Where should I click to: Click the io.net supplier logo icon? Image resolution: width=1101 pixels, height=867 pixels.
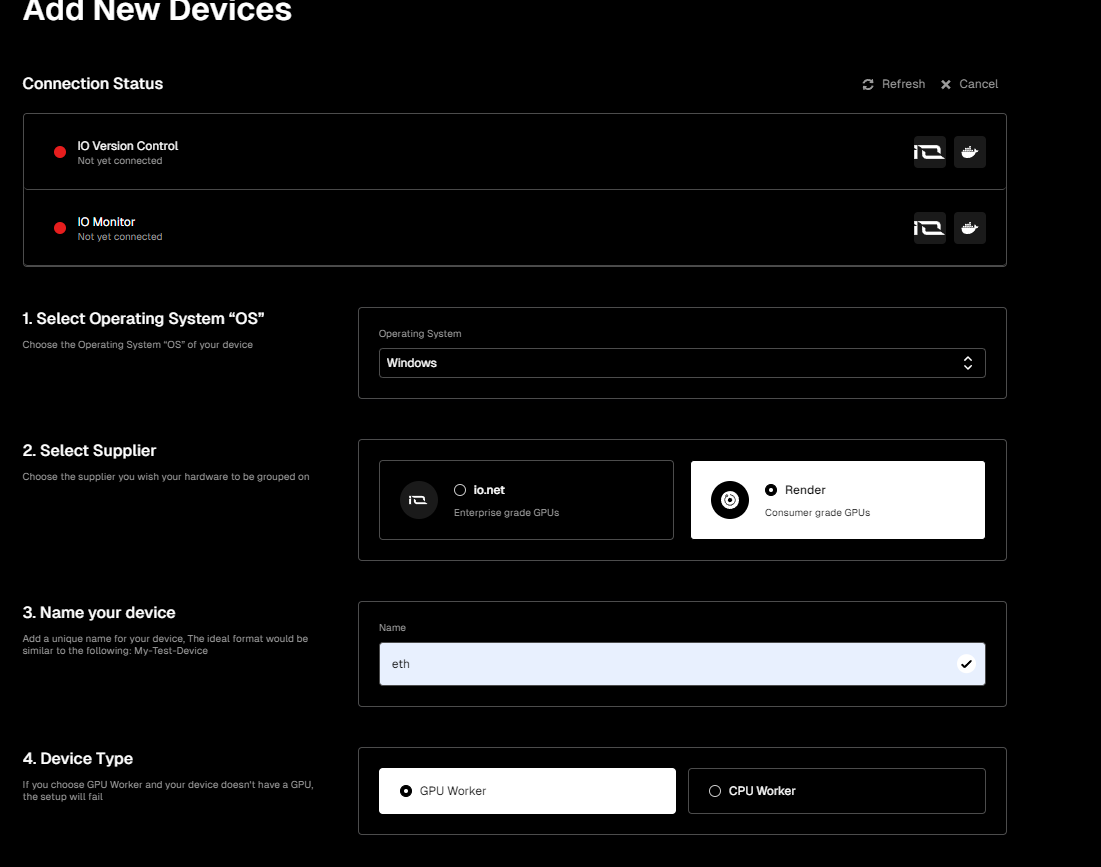tap(419, 500)
